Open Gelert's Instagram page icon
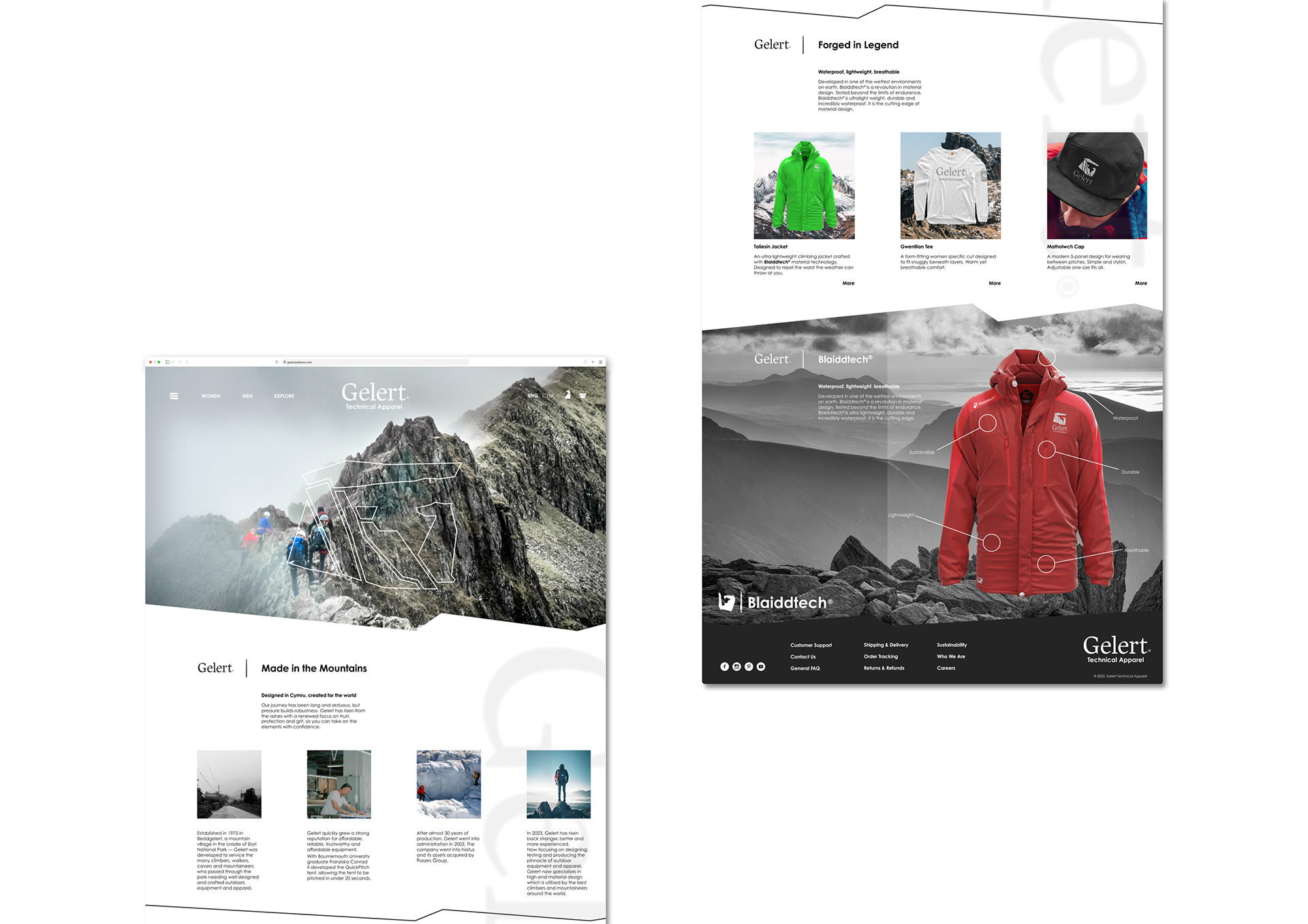 [736, 667]
